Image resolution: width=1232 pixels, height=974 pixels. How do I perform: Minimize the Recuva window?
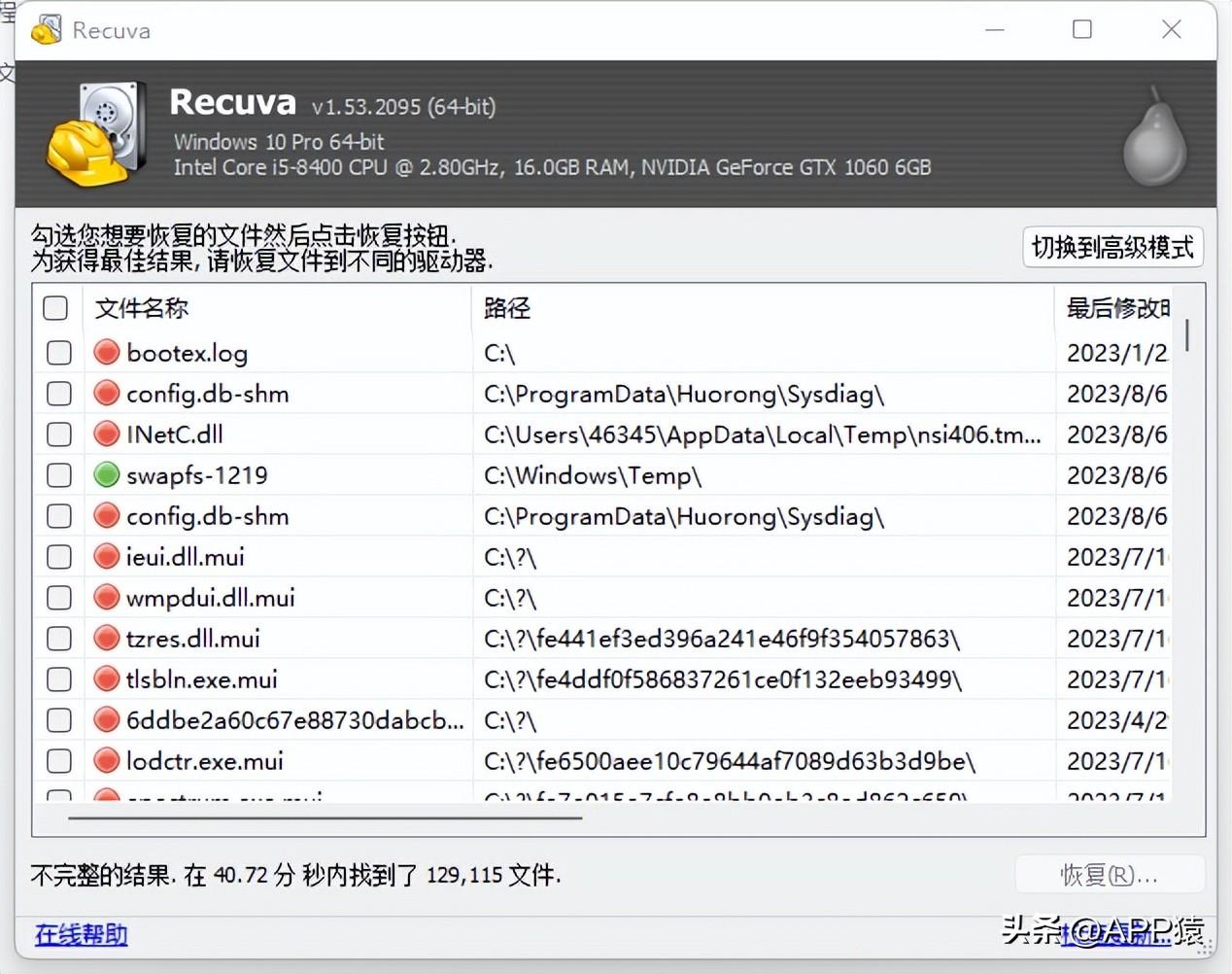(x=995, y=29)
